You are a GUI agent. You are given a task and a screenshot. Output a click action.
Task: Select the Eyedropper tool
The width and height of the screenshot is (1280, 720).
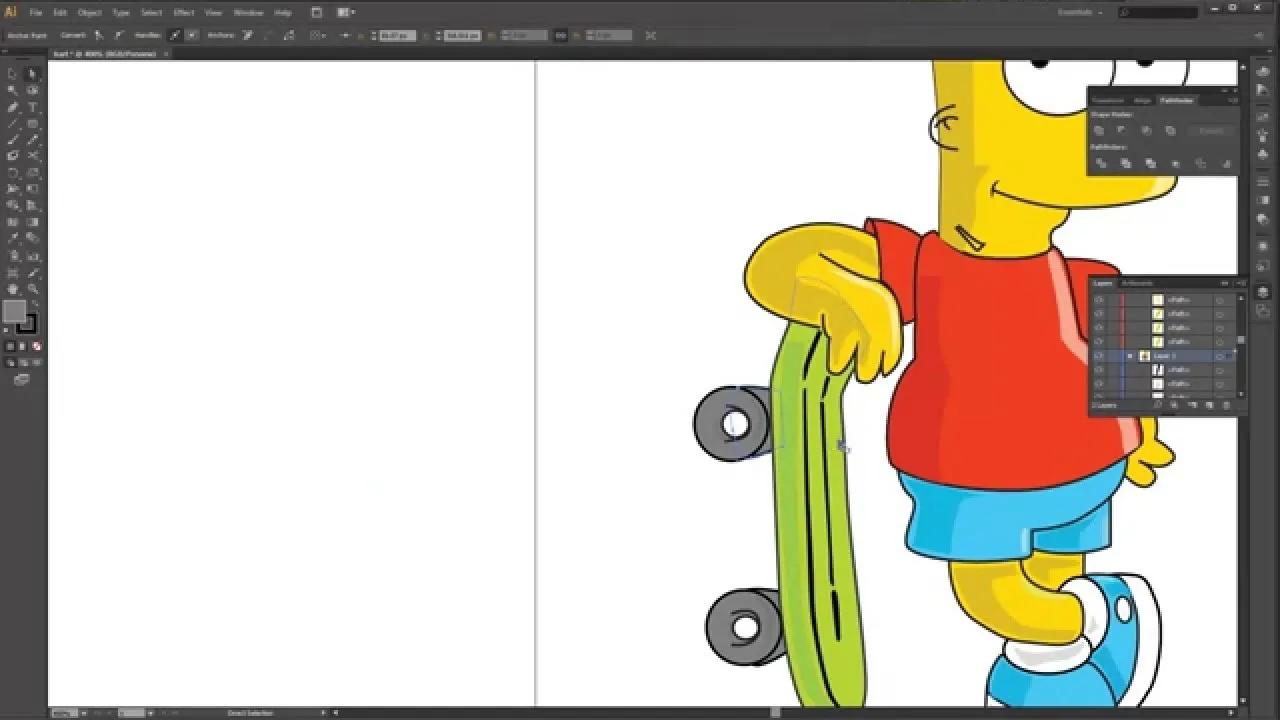(x=13, y=238)
